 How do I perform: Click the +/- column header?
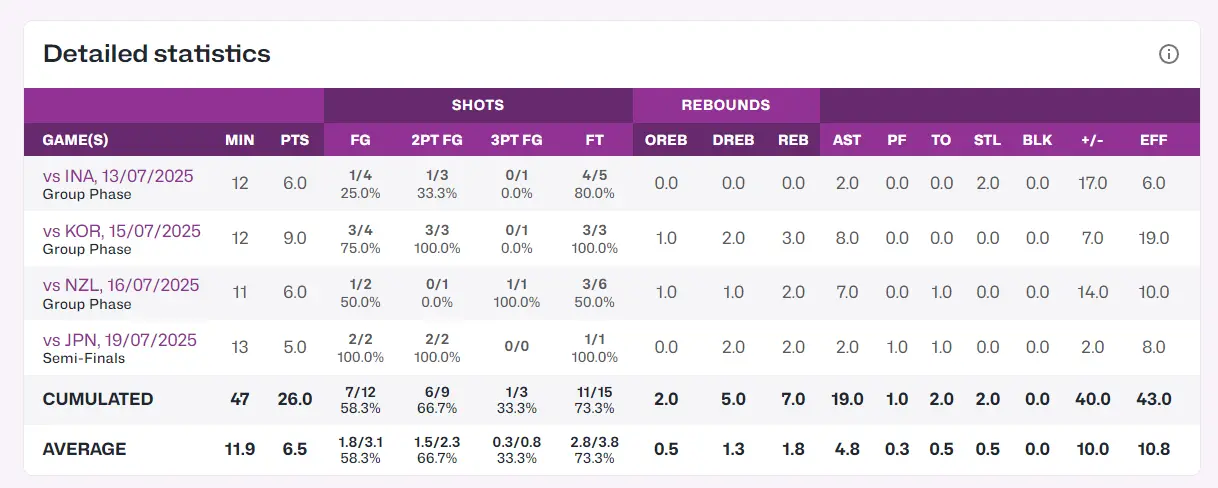(x=1092, y=140)
